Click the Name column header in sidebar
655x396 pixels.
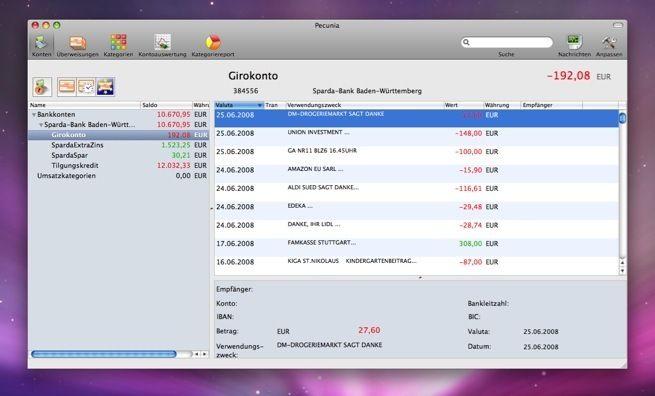(x=84, y=105)
